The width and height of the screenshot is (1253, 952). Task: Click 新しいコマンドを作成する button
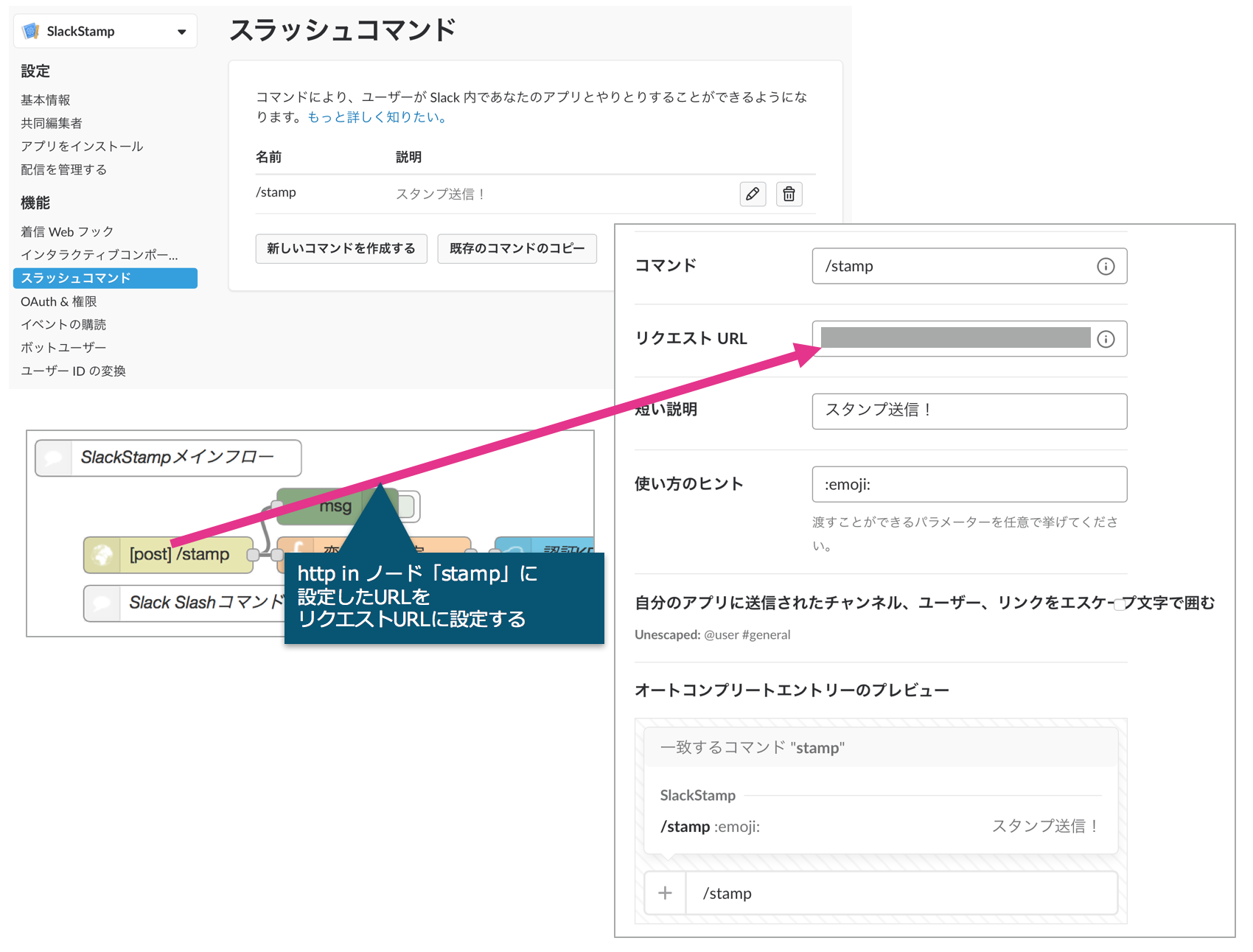(341, 248)
